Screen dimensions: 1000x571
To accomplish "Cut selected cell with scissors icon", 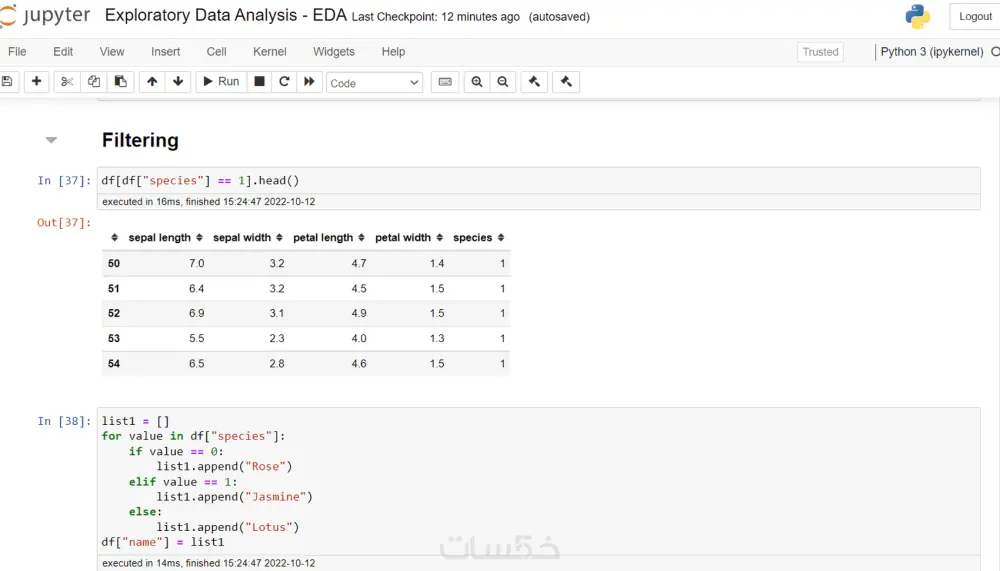I will pyautogui.click(x=67, y=82).
